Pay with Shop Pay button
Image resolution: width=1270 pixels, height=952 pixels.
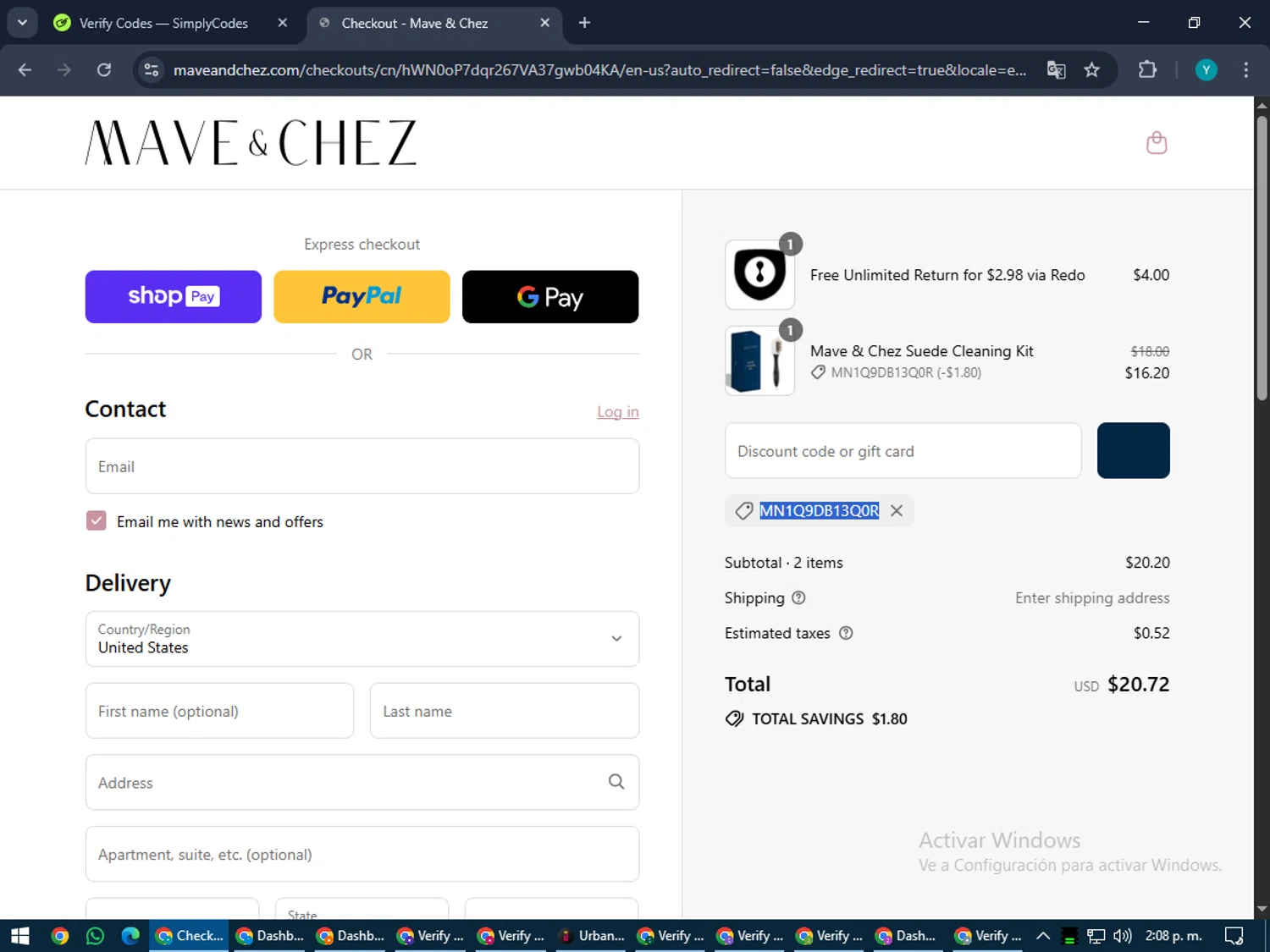(x=174, y=297)
